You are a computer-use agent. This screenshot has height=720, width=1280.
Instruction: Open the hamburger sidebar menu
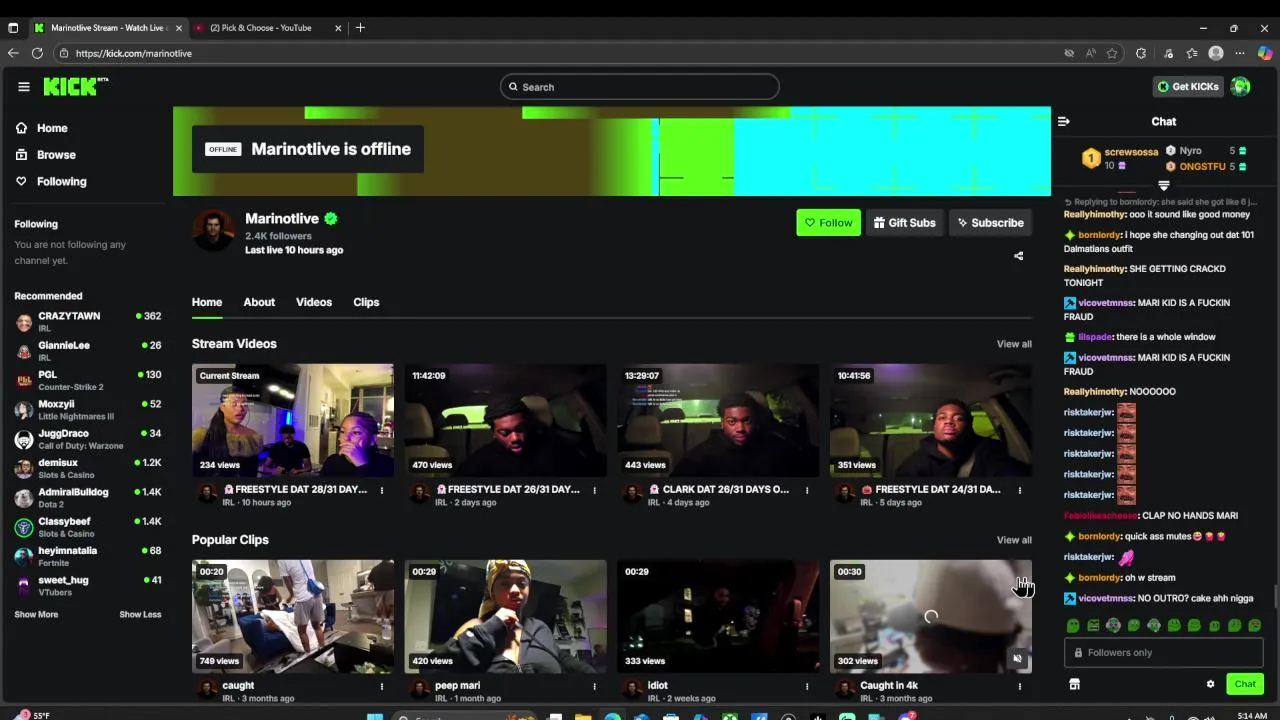(x=24, y=87)
